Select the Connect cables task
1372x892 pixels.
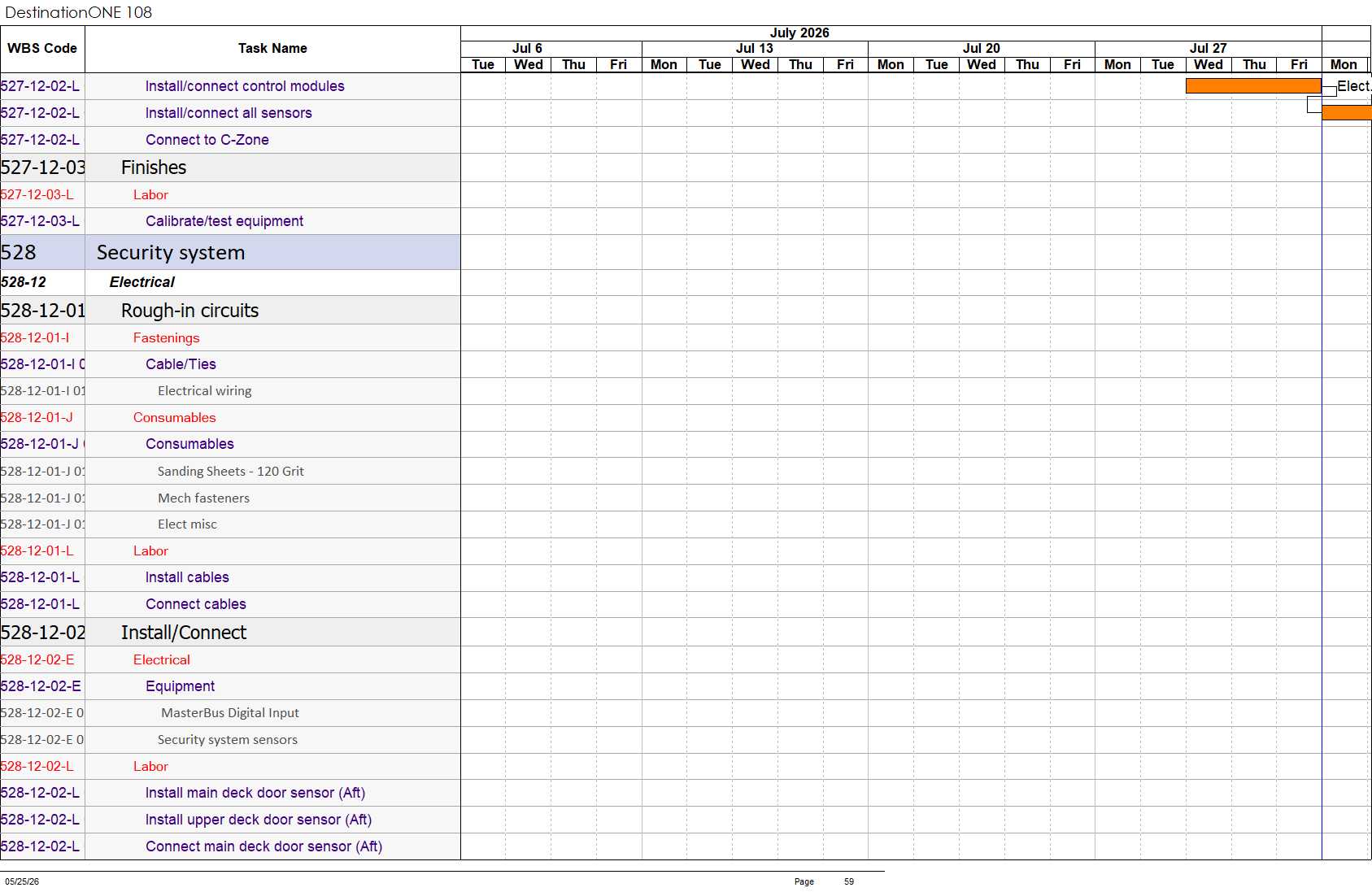(196, 604)
